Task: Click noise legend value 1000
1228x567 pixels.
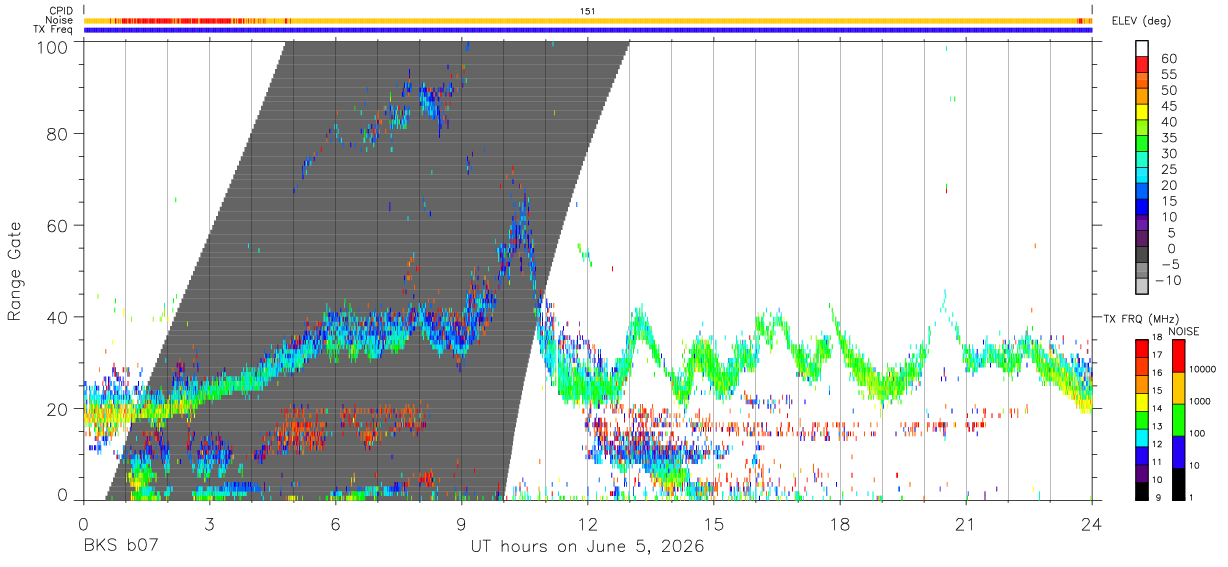Action: [x=1199, y=401]
